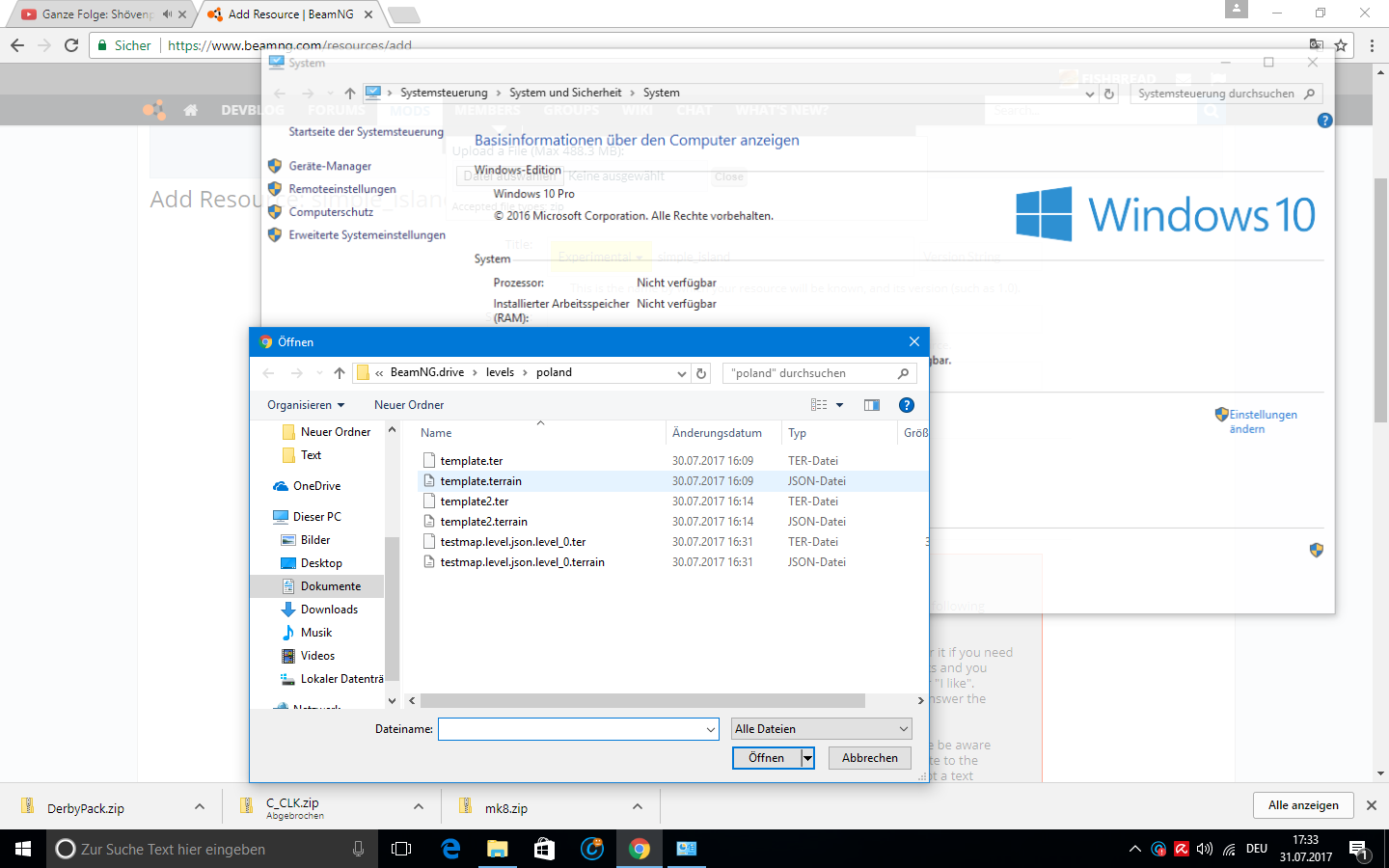Open Erweiterte Systemeinstellungen link

368,235
